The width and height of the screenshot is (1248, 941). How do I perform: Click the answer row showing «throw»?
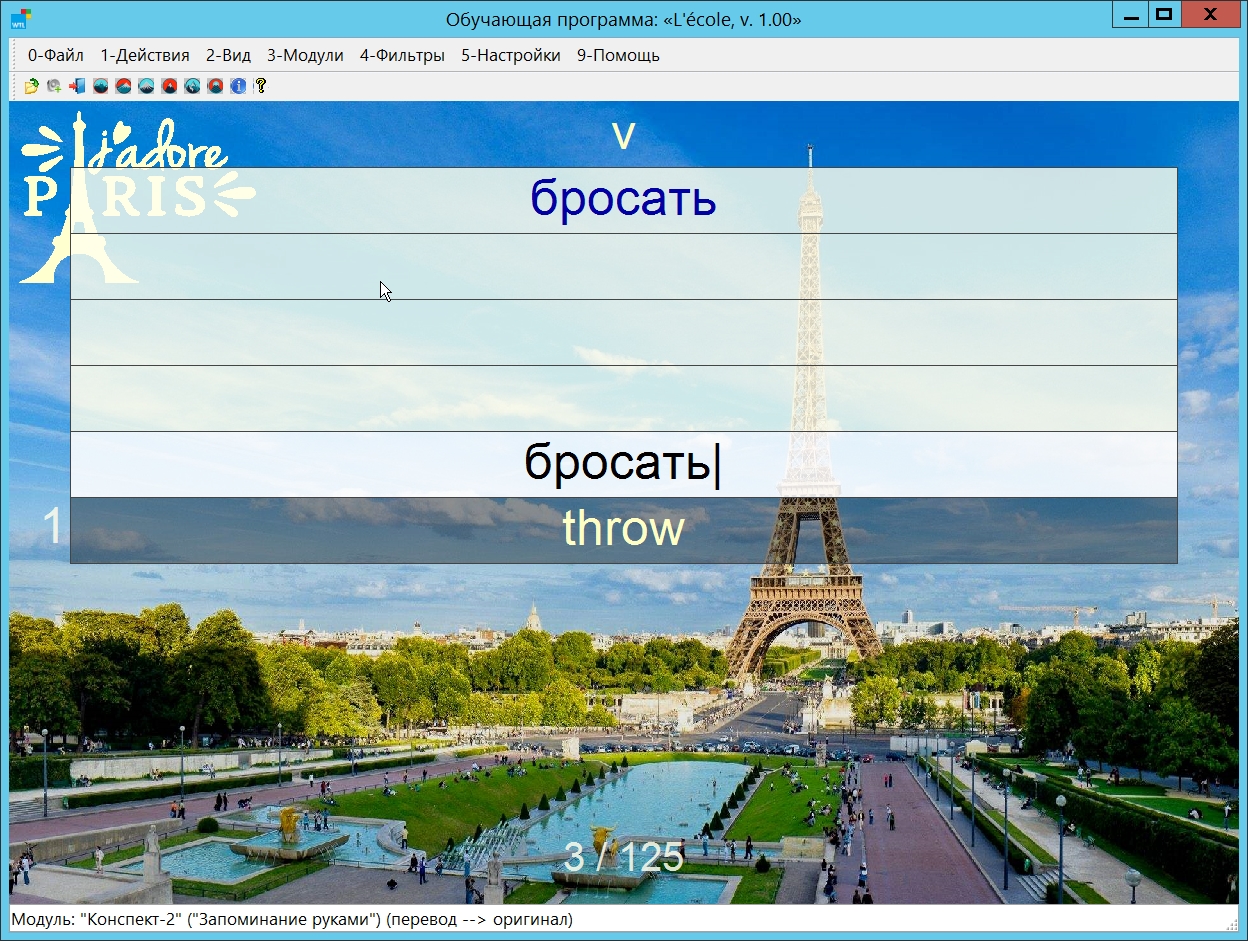(x=623, y=530)
